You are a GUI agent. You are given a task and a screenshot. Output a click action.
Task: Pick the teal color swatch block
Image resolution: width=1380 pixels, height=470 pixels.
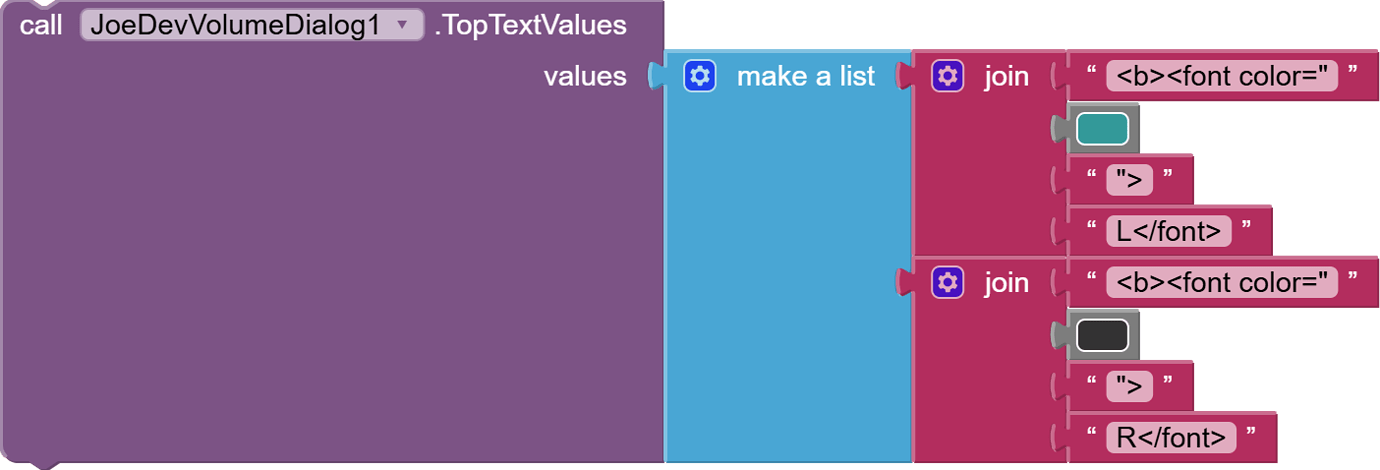coord(1102,129)
